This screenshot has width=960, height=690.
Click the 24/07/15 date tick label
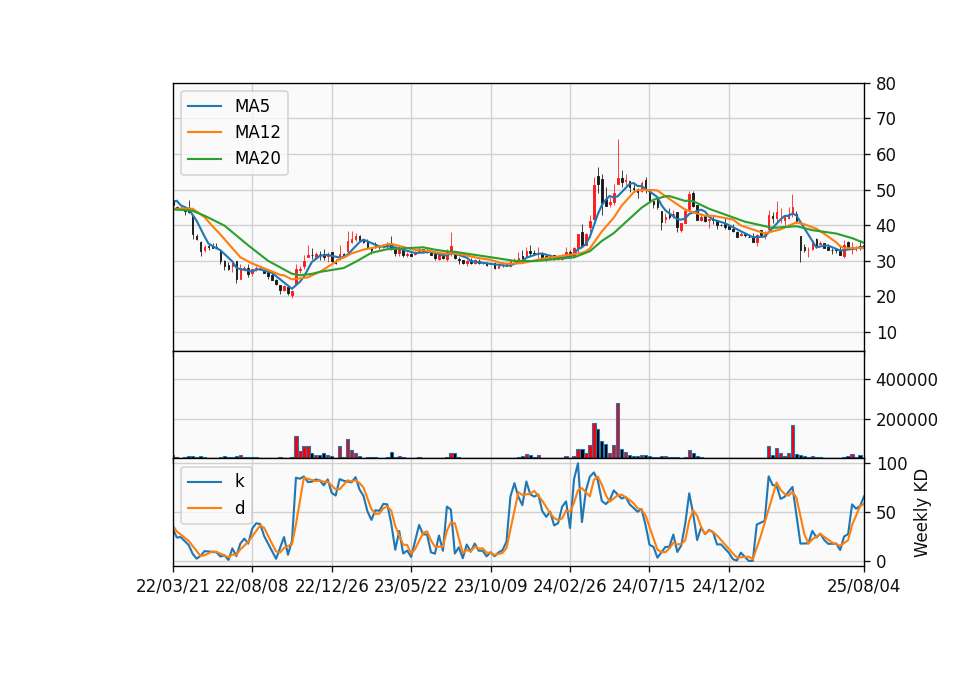(649, 586)
